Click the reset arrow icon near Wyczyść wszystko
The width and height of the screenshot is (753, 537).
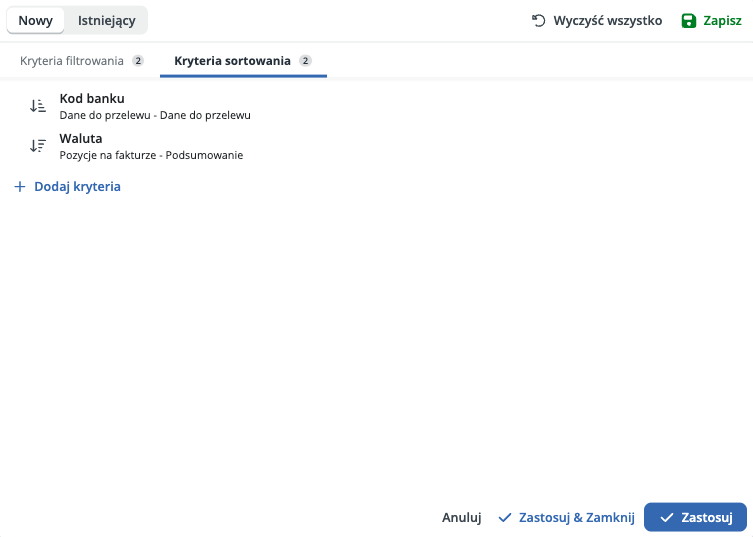(539, 21)
